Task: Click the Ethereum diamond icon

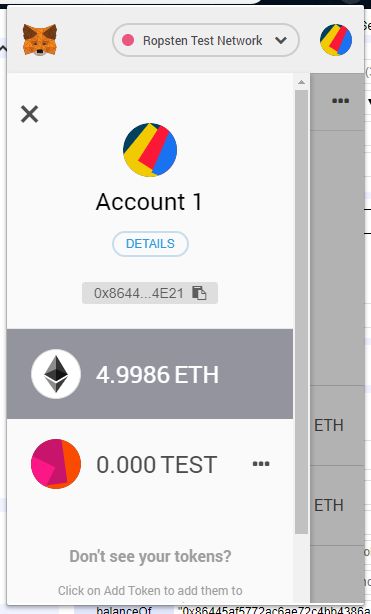Action: [56, 374]
